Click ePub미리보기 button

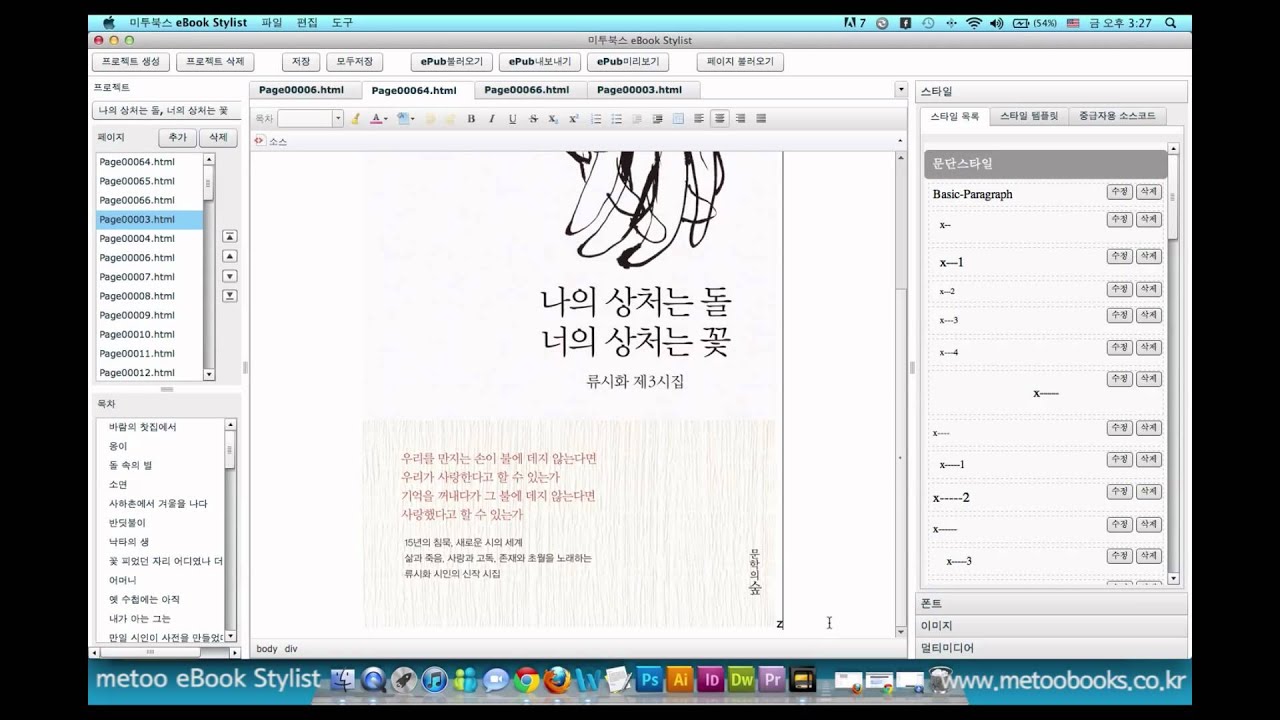[x=628, y=62]
